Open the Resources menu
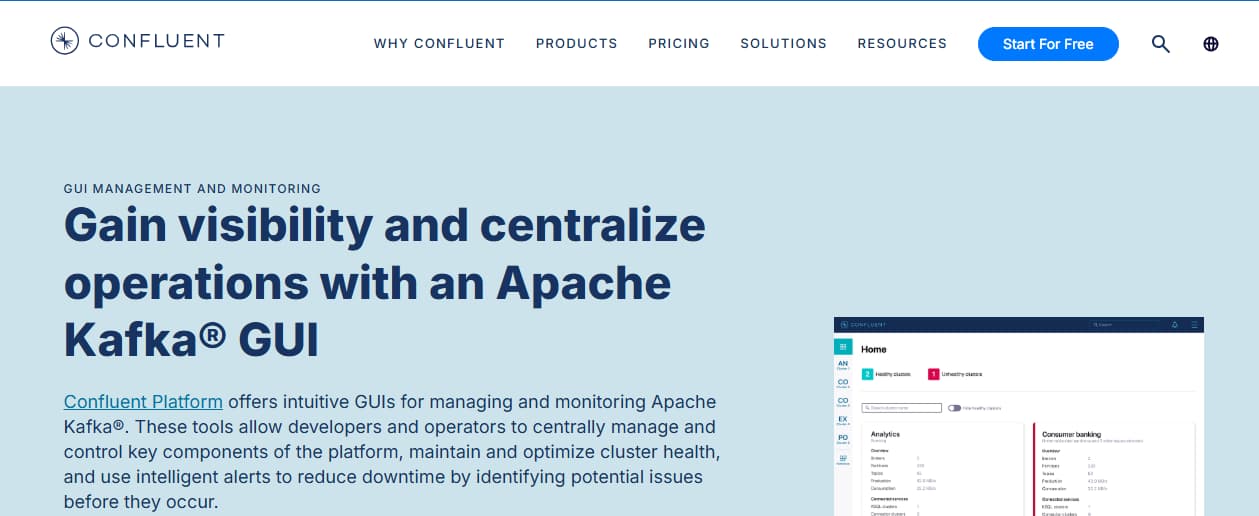The width and height of the screenshot is (1259, 516). 902,44
